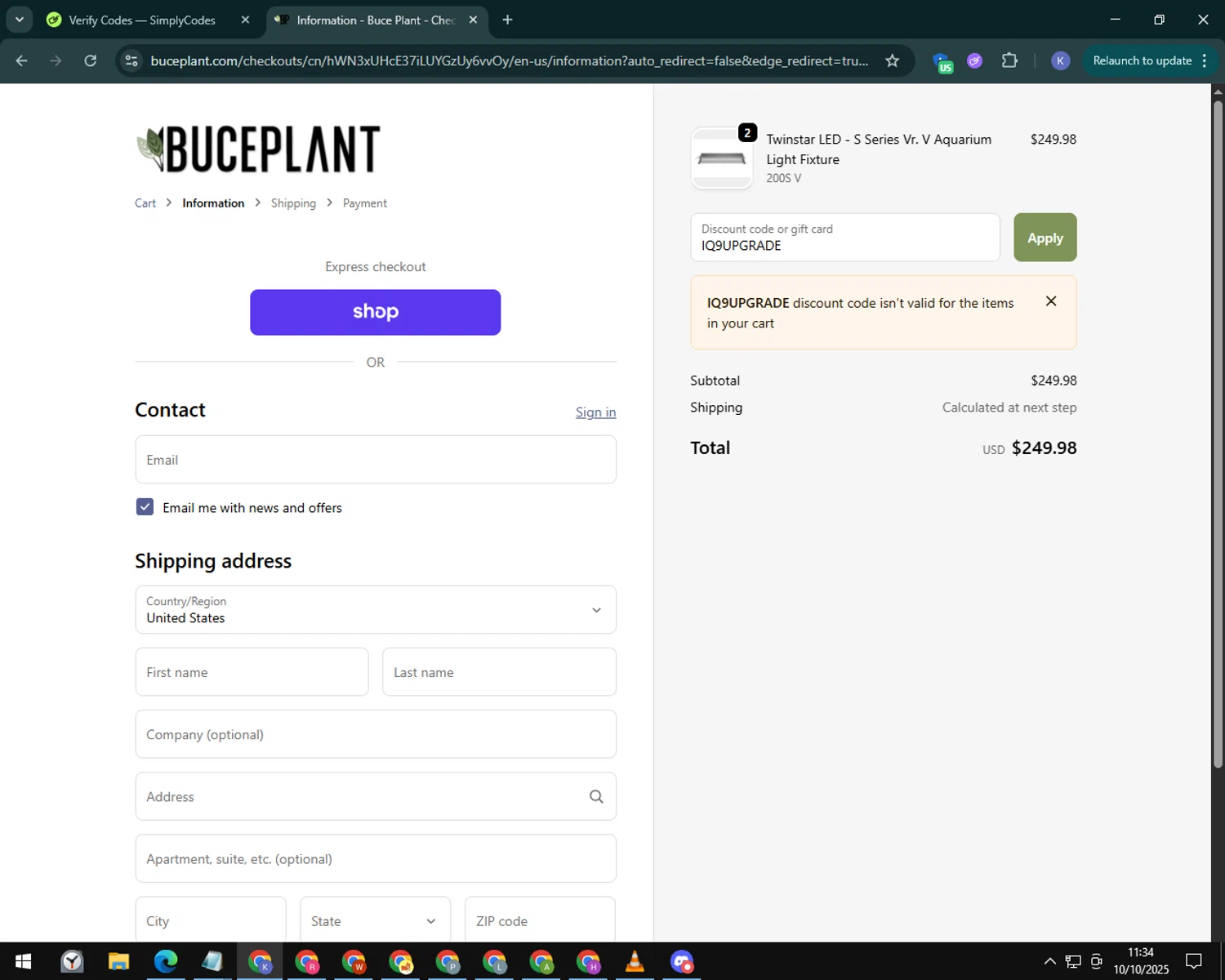Open the taskbar clock showing 11:34
The height and width of the screenshot is (980, 1225).
1141,961
